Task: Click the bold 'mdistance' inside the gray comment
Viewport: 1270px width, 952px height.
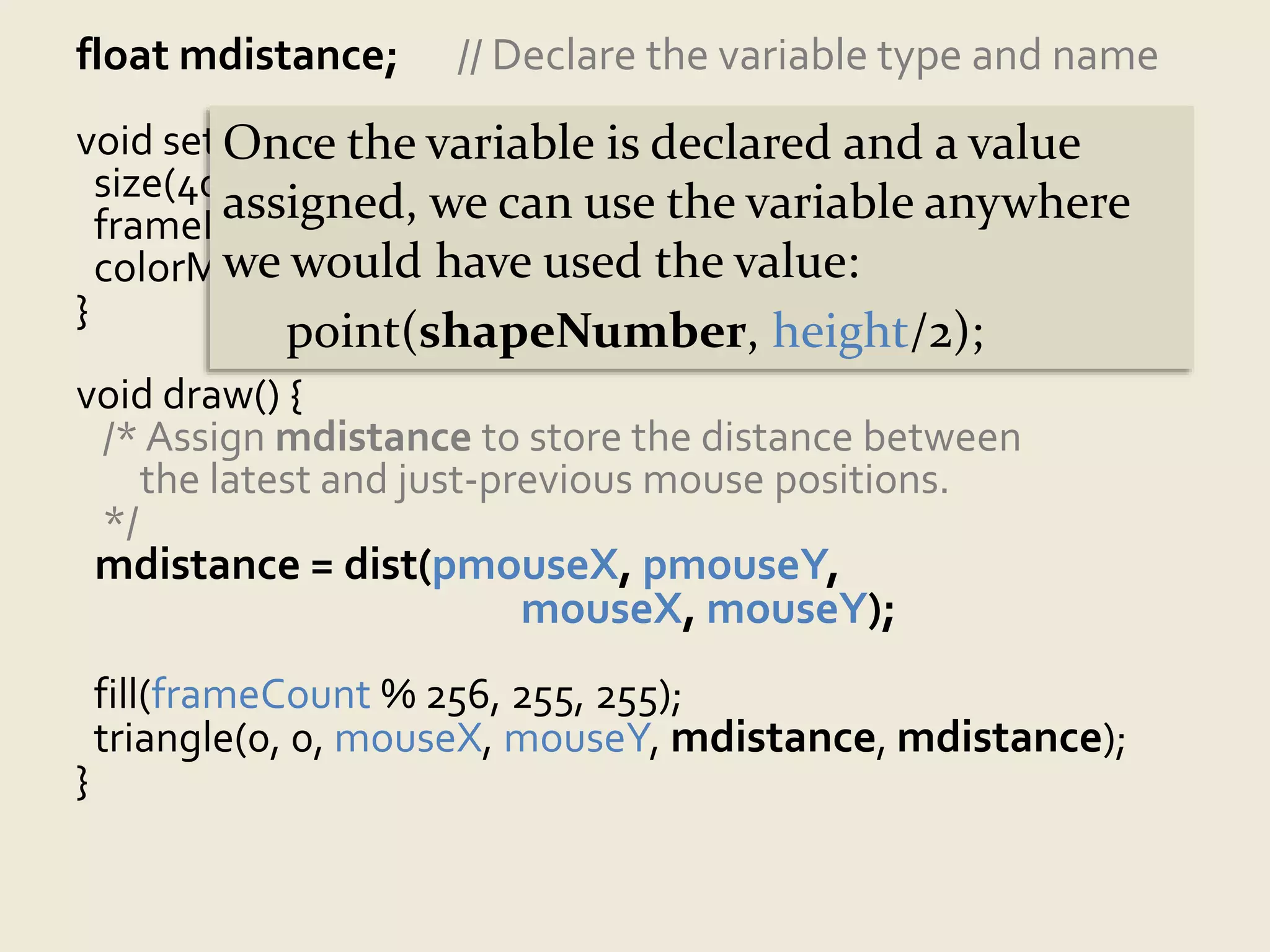Action: pyautogui.click(x=373, y=438)
